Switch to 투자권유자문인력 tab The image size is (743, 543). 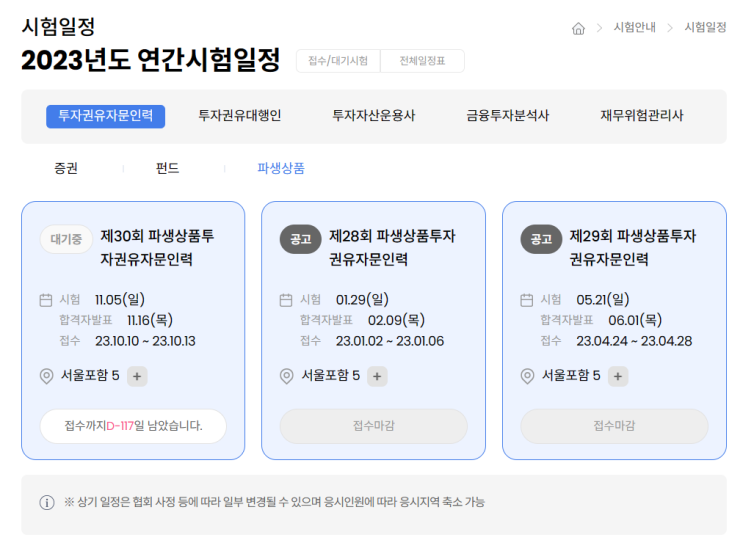tap(105, 116)
